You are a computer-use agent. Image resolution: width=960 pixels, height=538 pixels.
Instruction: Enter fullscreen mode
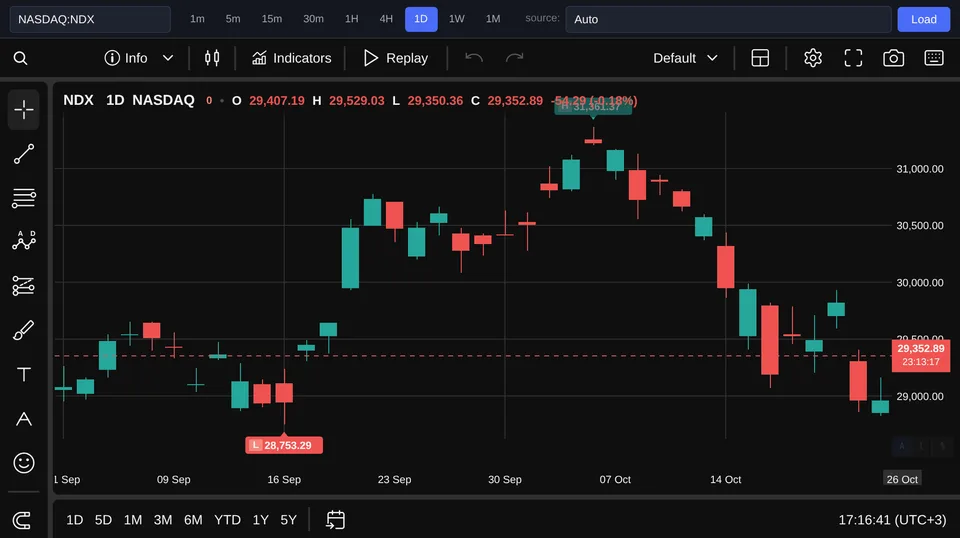tap(853, 58)
